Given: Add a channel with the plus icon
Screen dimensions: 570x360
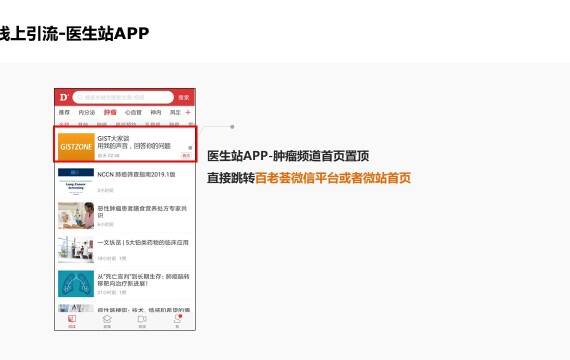Looking at the screenshot, I should click(x=188, y=112).
